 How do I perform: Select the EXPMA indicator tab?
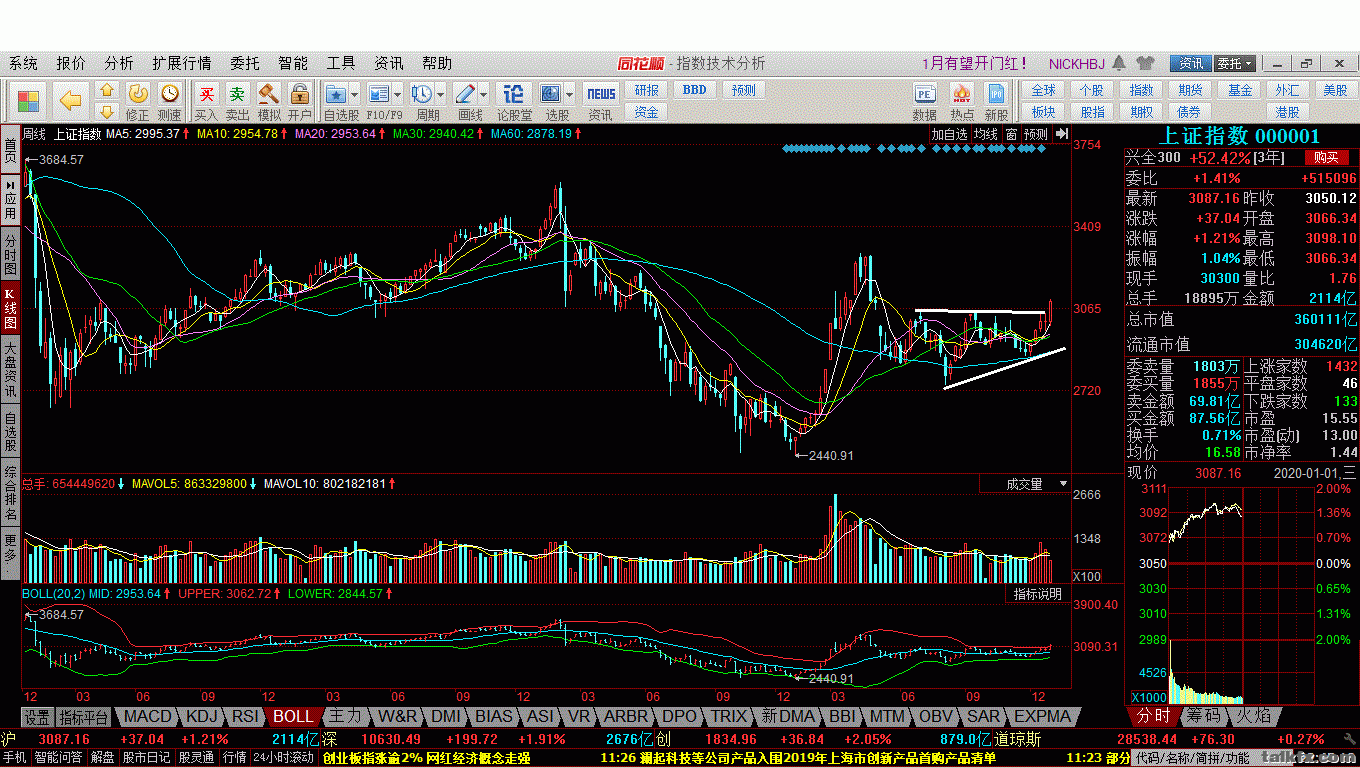click(1042, 716)
